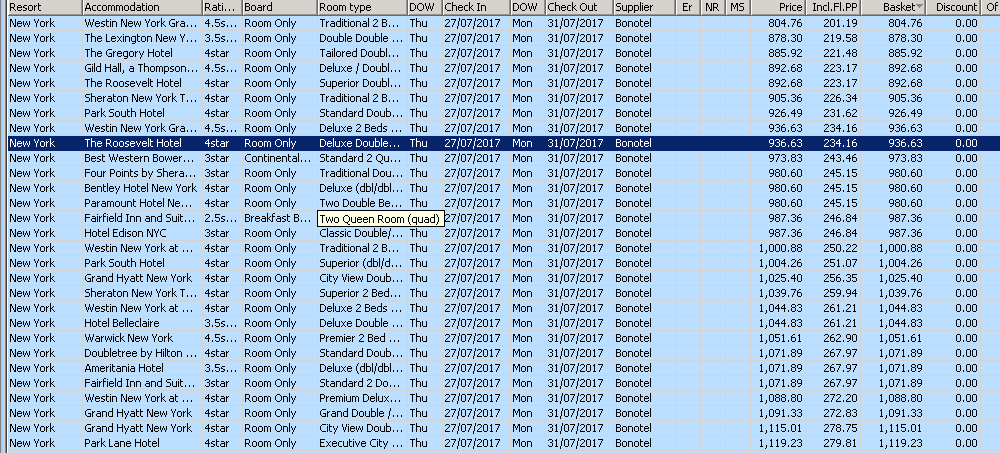The image size is (1000, 453).
Task: Select The Gregory Hotel accommodation cell
Action: point(142,53)
